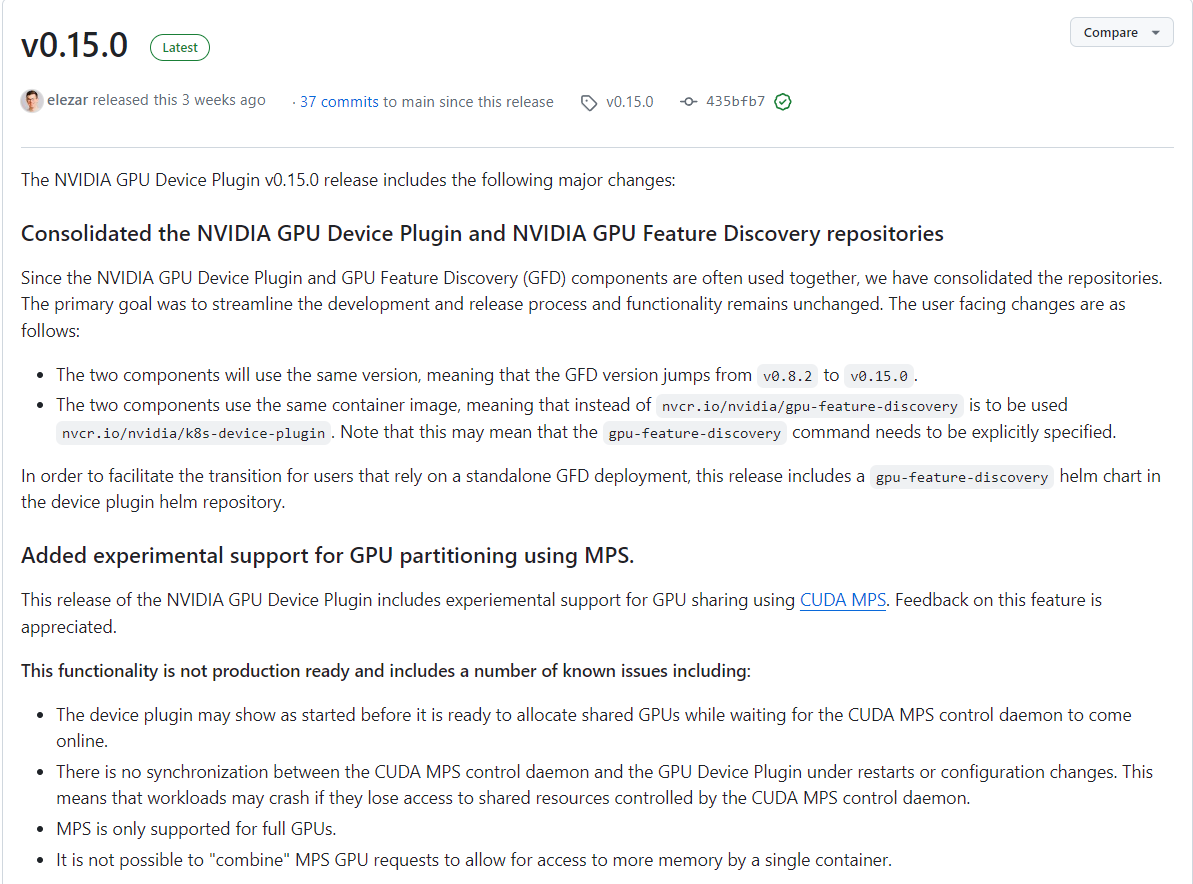Select the v0.15.0 inline code in bullet
This screenshot has width=1193, height=884.
pyautogui.click(x=879, y=376)
